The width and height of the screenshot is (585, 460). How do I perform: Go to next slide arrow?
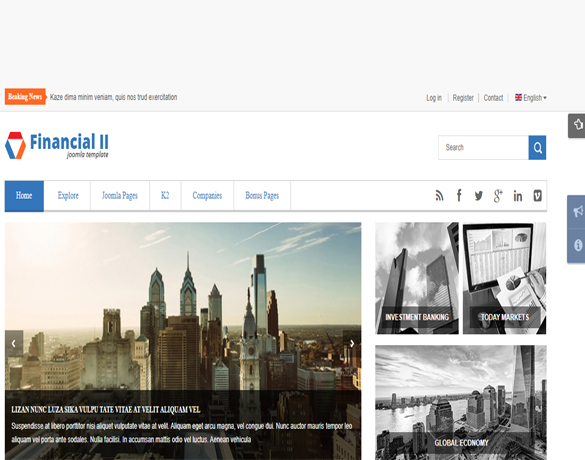click(x=352, y=344)
